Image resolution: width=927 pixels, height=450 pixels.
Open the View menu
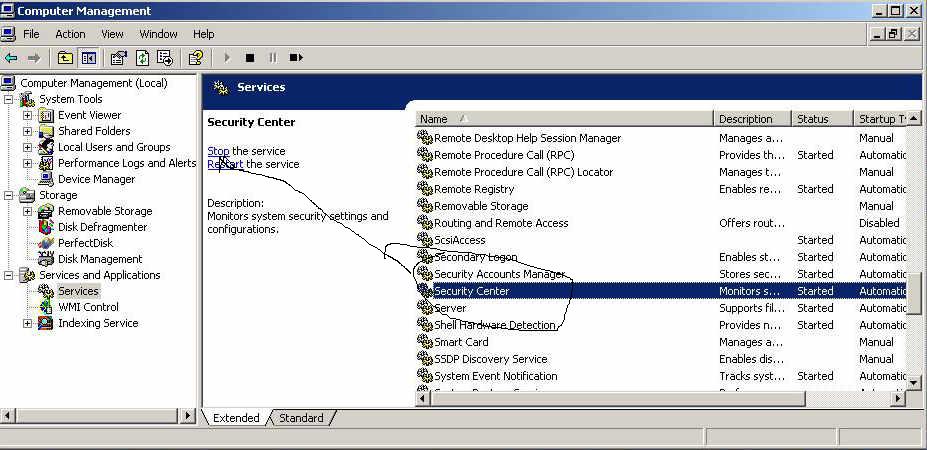pyautogui.click(x=112, y=34)
